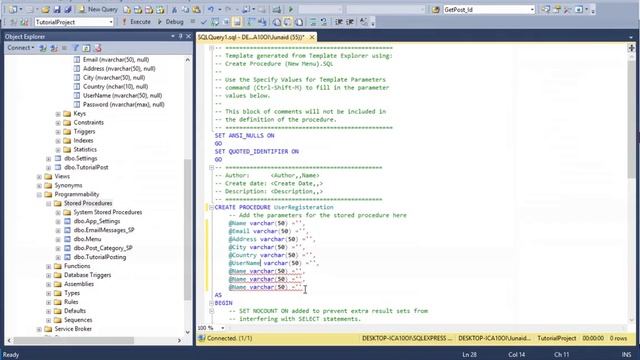Screen dimensions: 640x360
Task: Parse the query with the checkmark icon
Action: coord(204,22)
